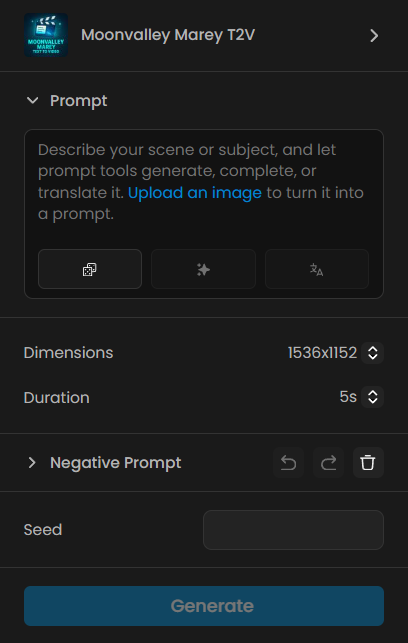
Task: Click the trash delete icon
Action: (x=368, y=463)
